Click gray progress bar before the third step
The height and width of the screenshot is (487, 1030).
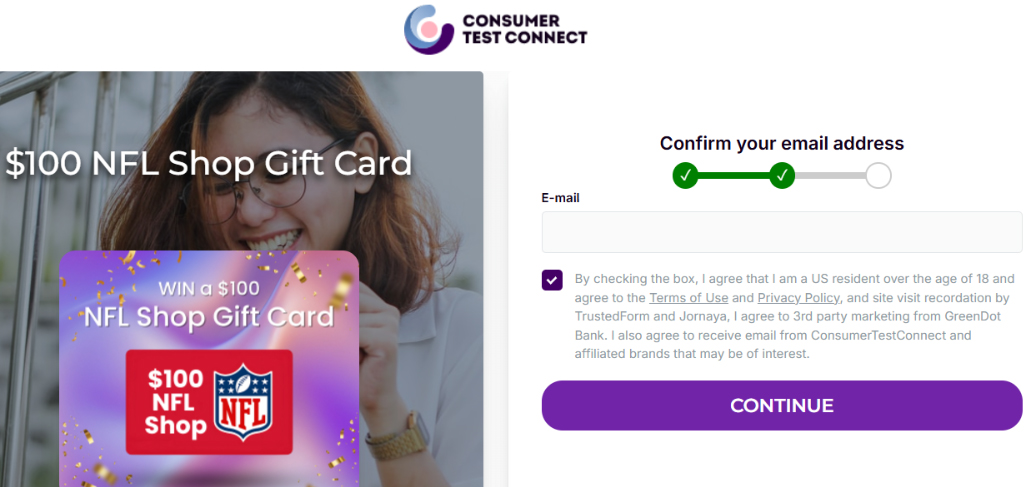830,176
